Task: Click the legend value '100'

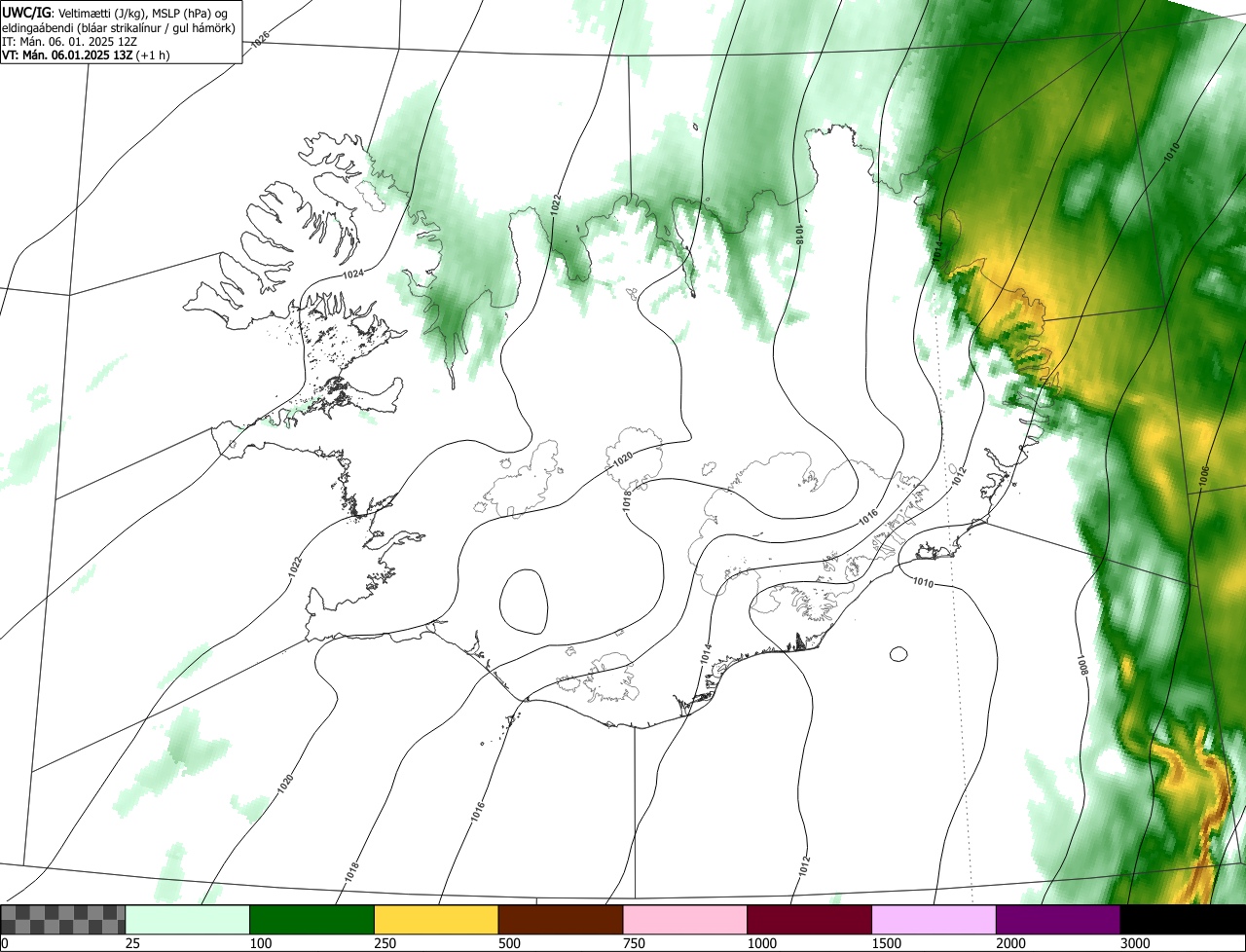Action: (259, 943)
